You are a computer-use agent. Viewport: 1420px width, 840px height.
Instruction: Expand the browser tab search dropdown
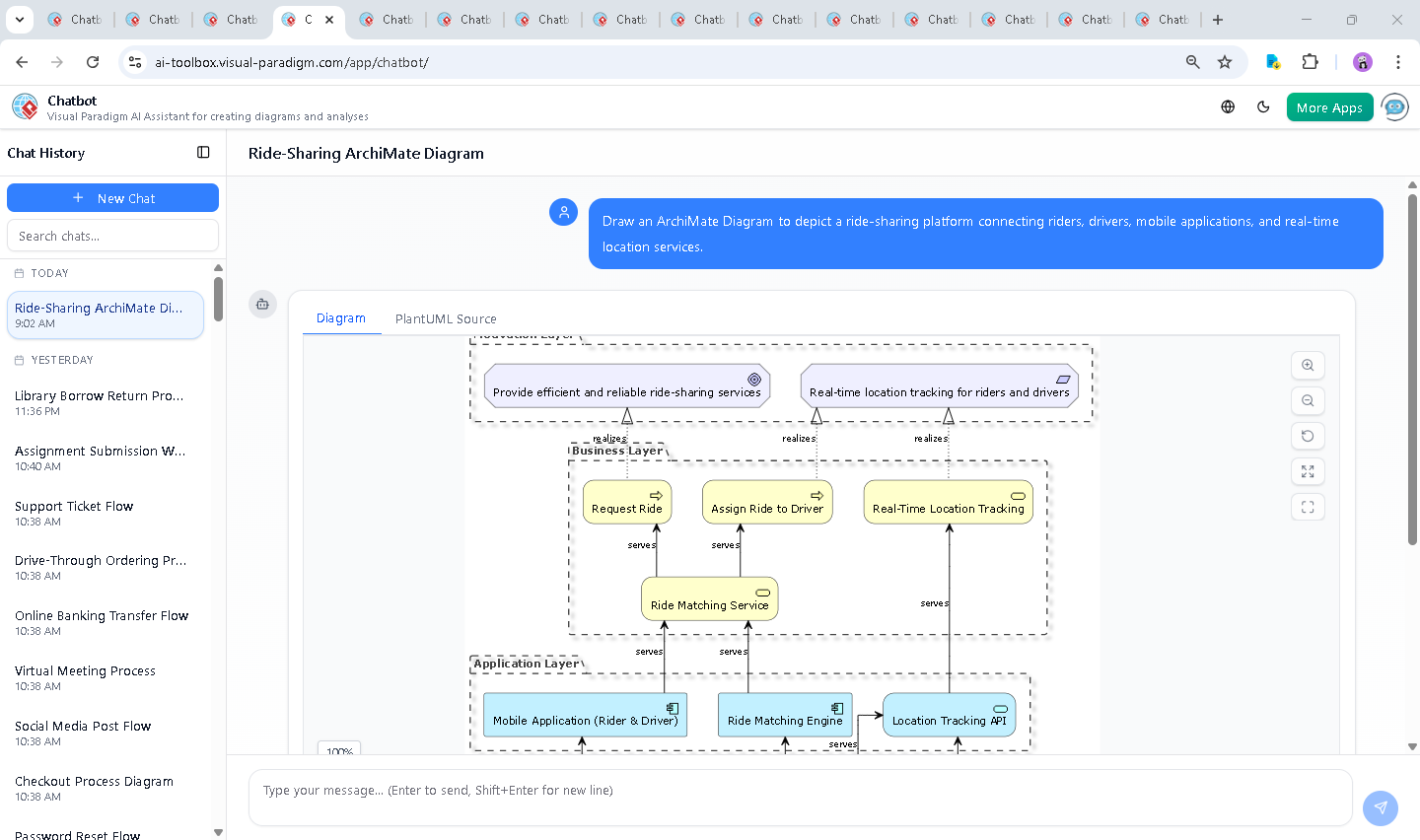click(20, 20)
